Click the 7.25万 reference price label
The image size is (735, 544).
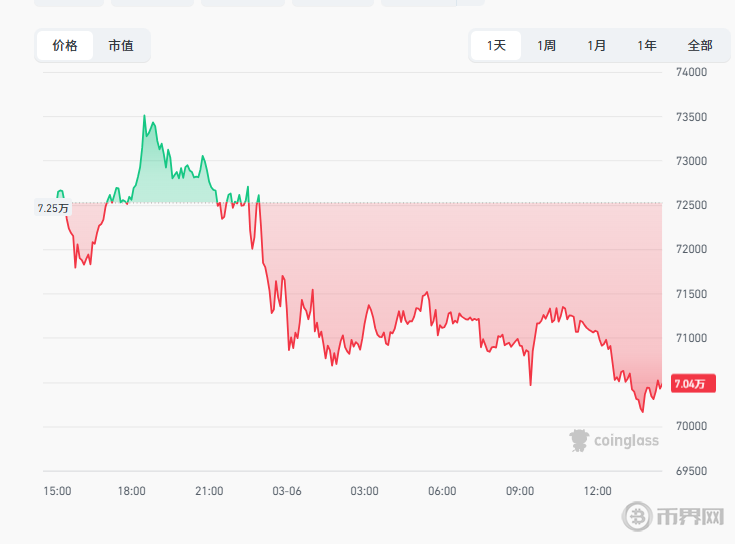(53, 208)
